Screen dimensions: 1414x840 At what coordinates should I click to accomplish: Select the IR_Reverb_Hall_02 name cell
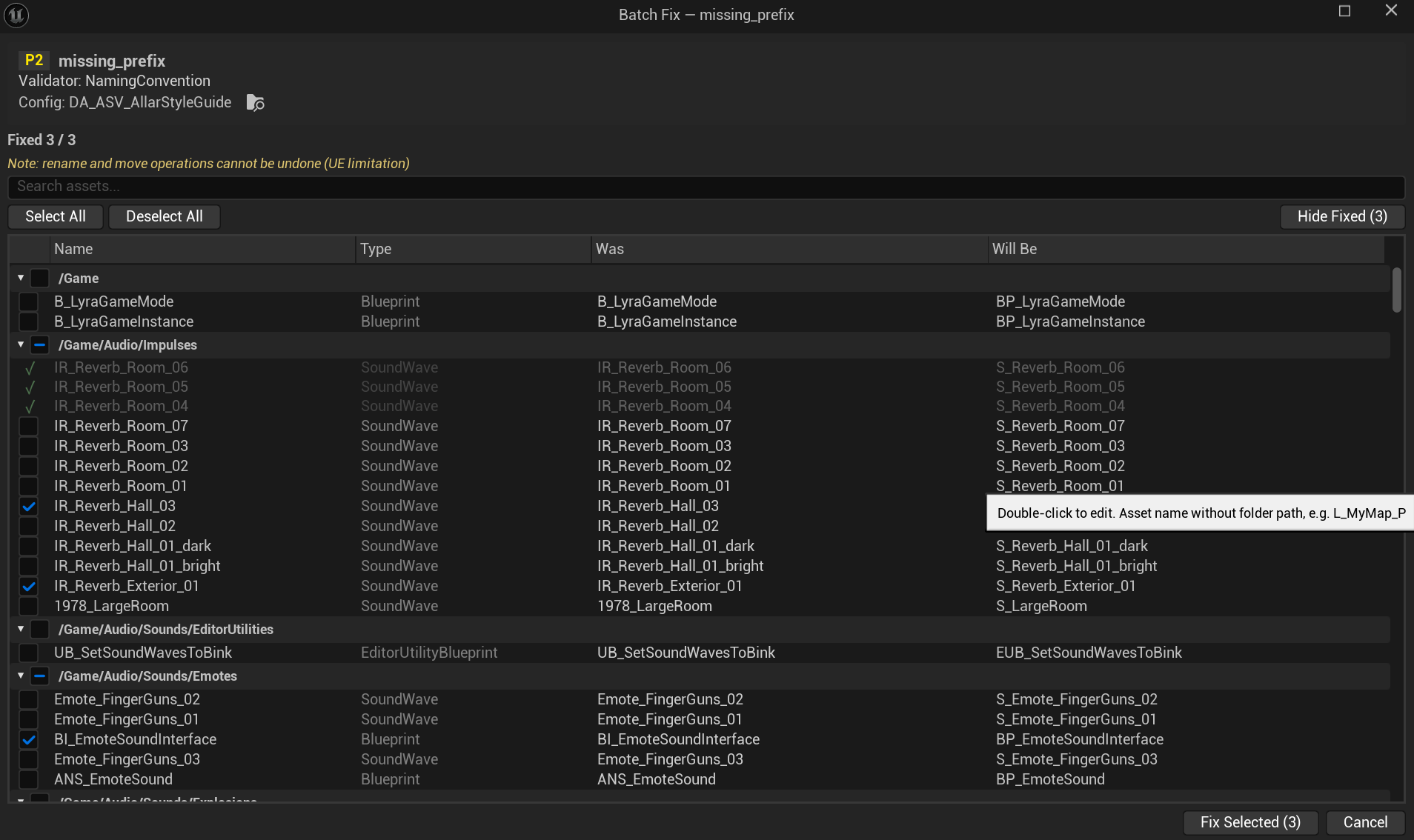pos(115,526)
